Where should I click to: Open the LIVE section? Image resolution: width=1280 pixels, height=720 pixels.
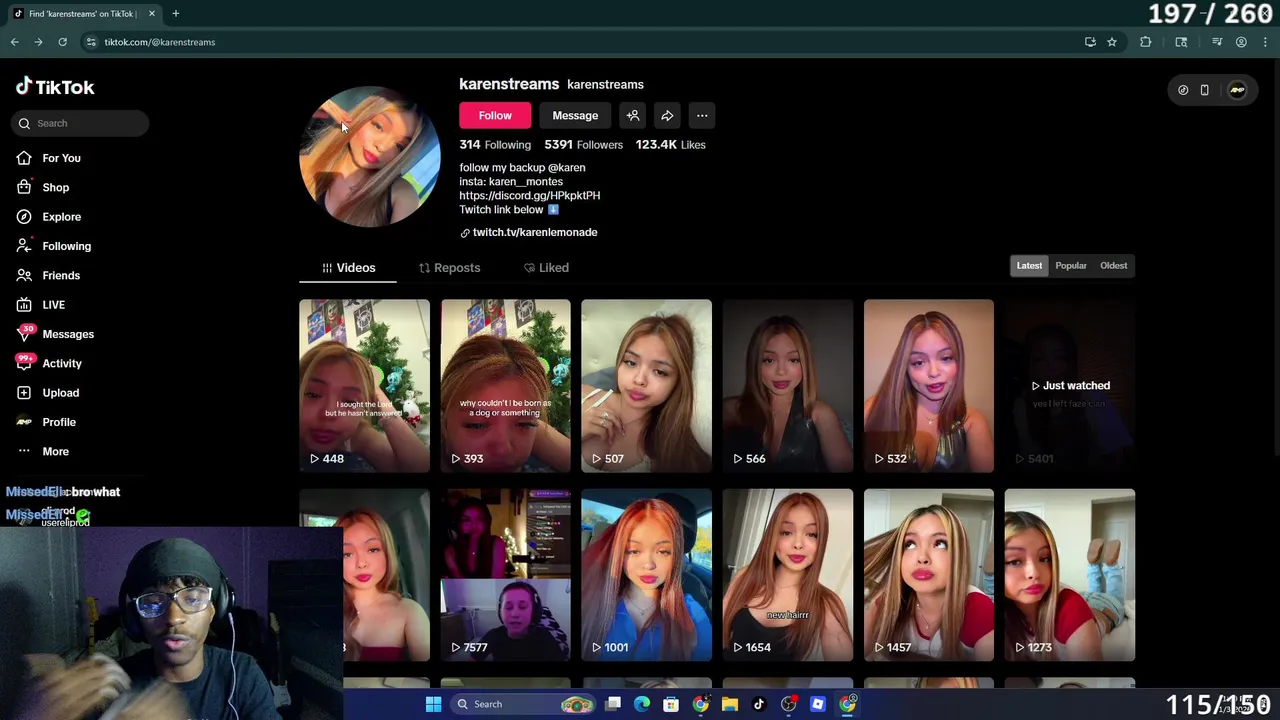pyautogui.click(x=40, y=305)
